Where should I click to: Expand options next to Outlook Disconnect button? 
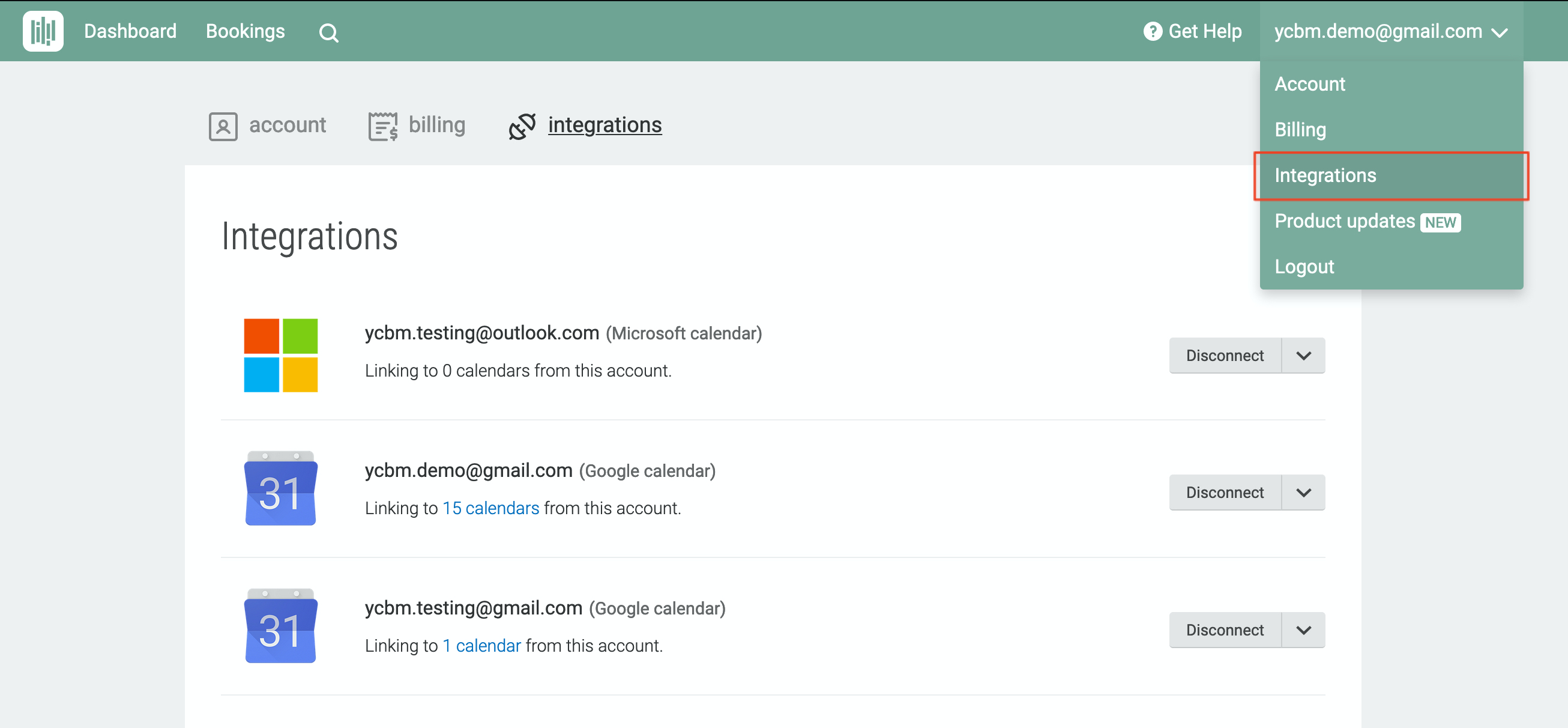1303,356
